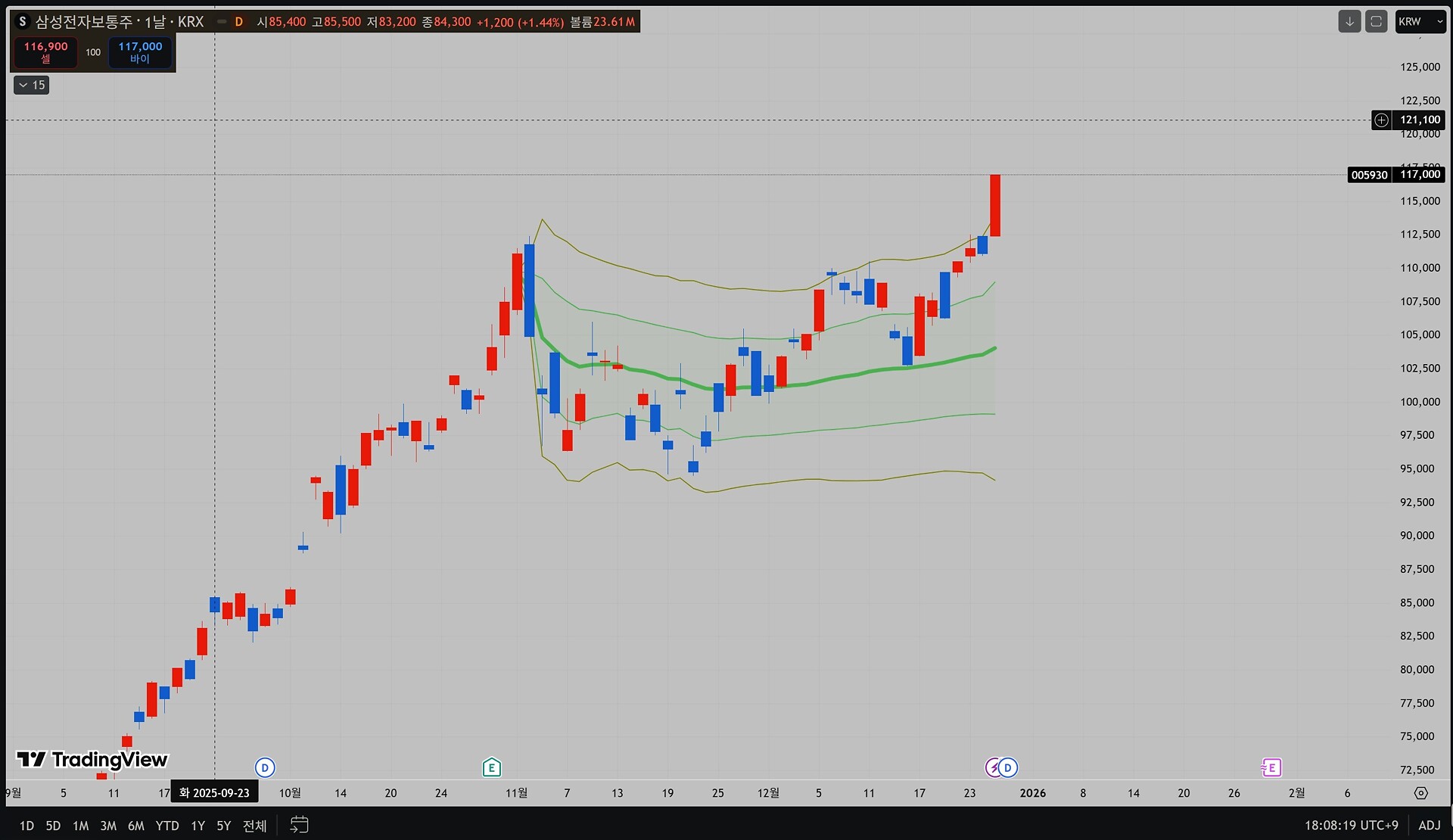Toggle the D interval indicator in legend

(x=238, y=21)
